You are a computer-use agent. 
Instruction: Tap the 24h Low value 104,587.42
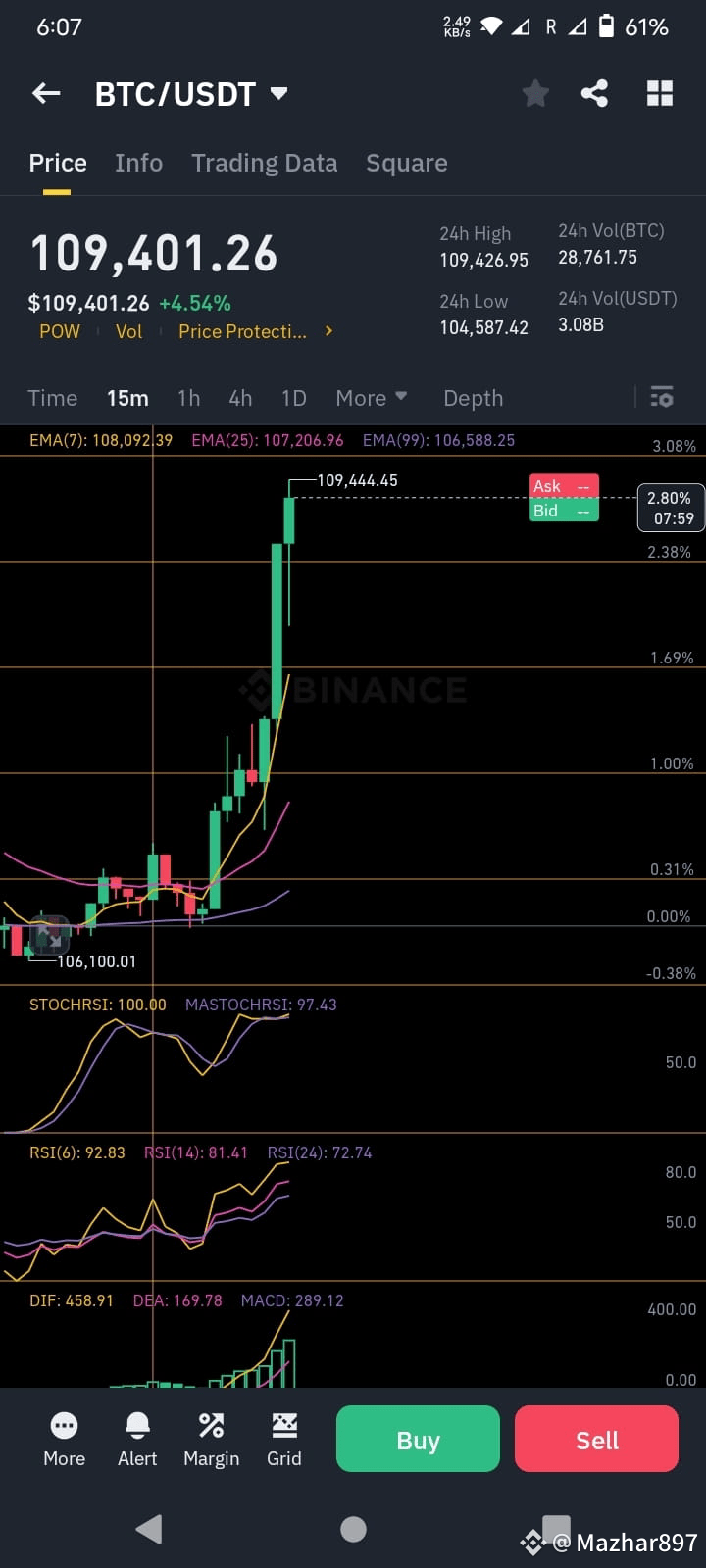tap(483, 327)
